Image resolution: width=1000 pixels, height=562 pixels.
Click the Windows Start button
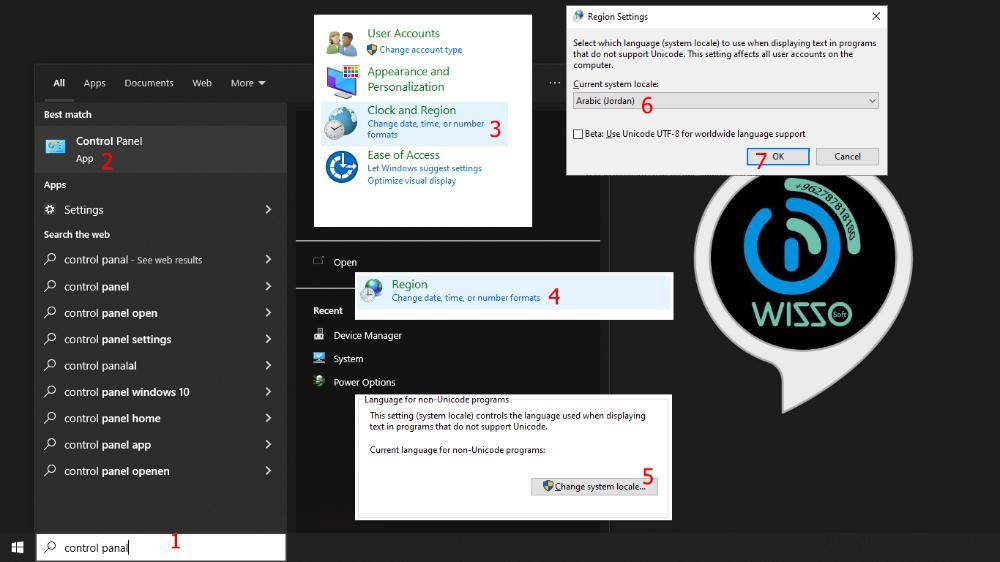pyautogui.click(x=17, y=547)
